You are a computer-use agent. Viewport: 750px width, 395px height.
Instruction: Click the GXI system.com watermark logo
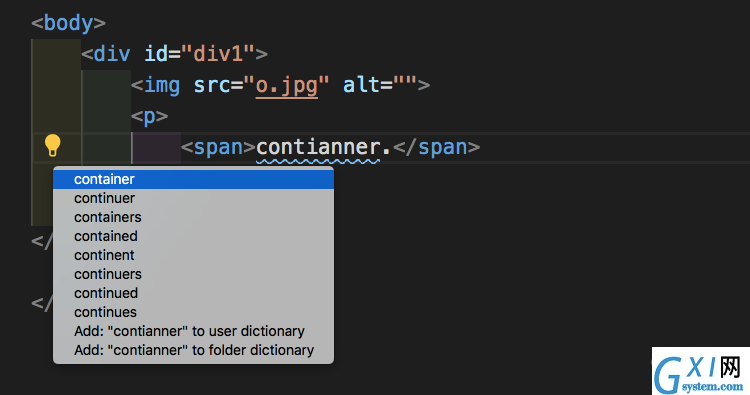click(x=700, y=371)
